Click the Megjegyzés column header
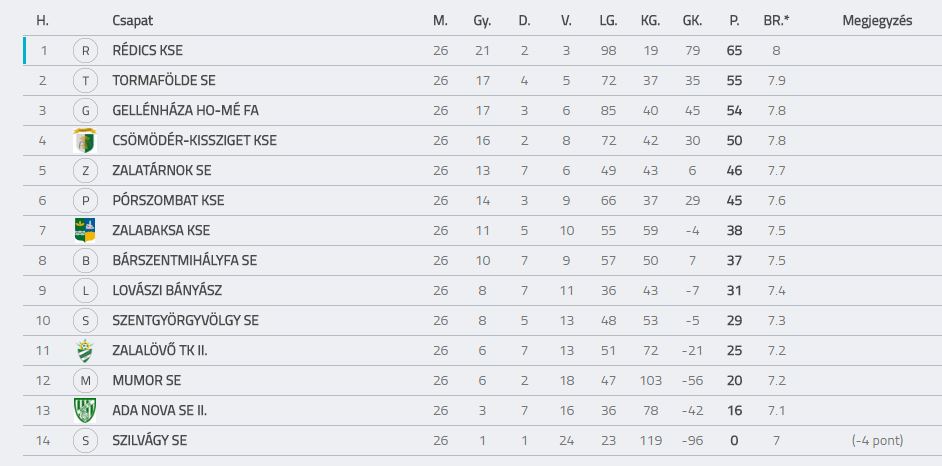Screen dimensions: 942x466 tap(877, 20)
